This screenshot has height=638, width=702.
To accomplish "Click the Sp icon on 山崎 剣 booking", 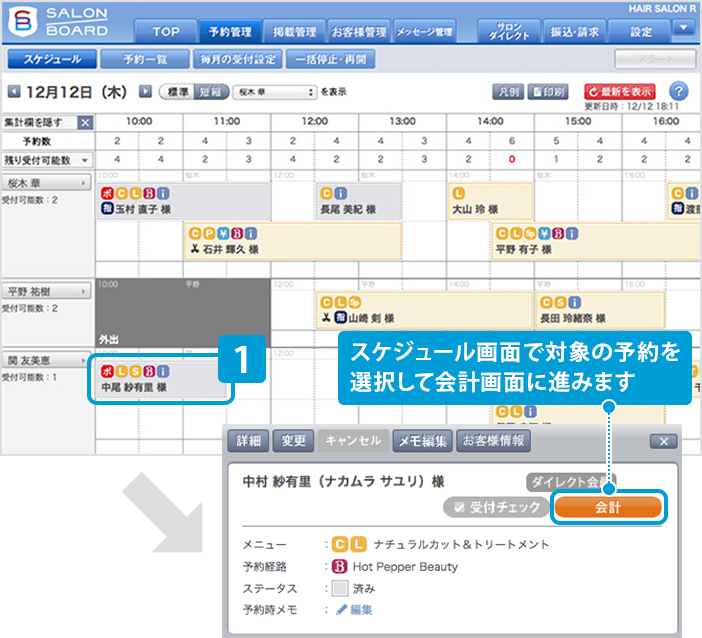I will coord(355,303).
